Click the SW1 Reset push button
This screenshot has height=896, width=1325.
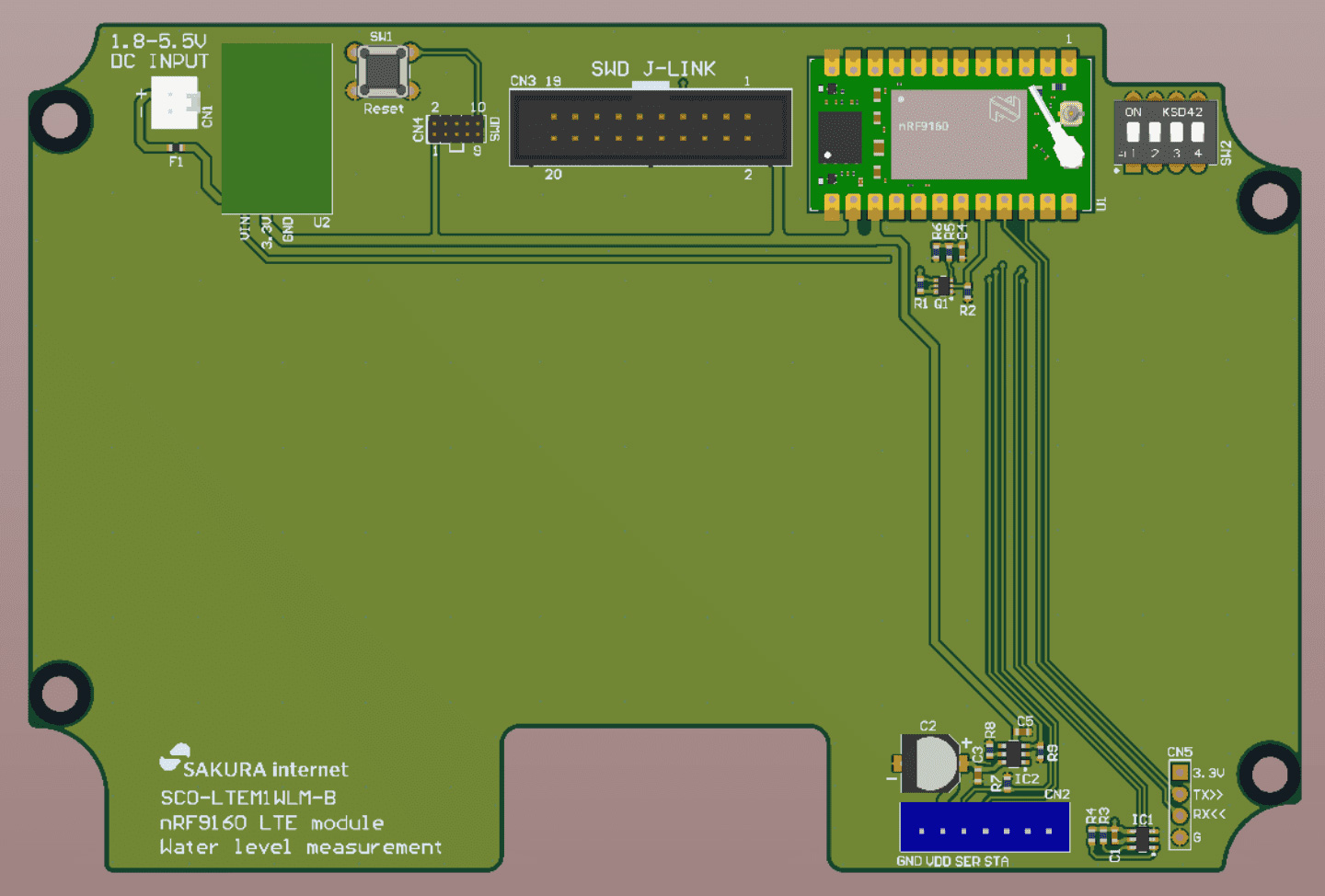coord(383,71)
